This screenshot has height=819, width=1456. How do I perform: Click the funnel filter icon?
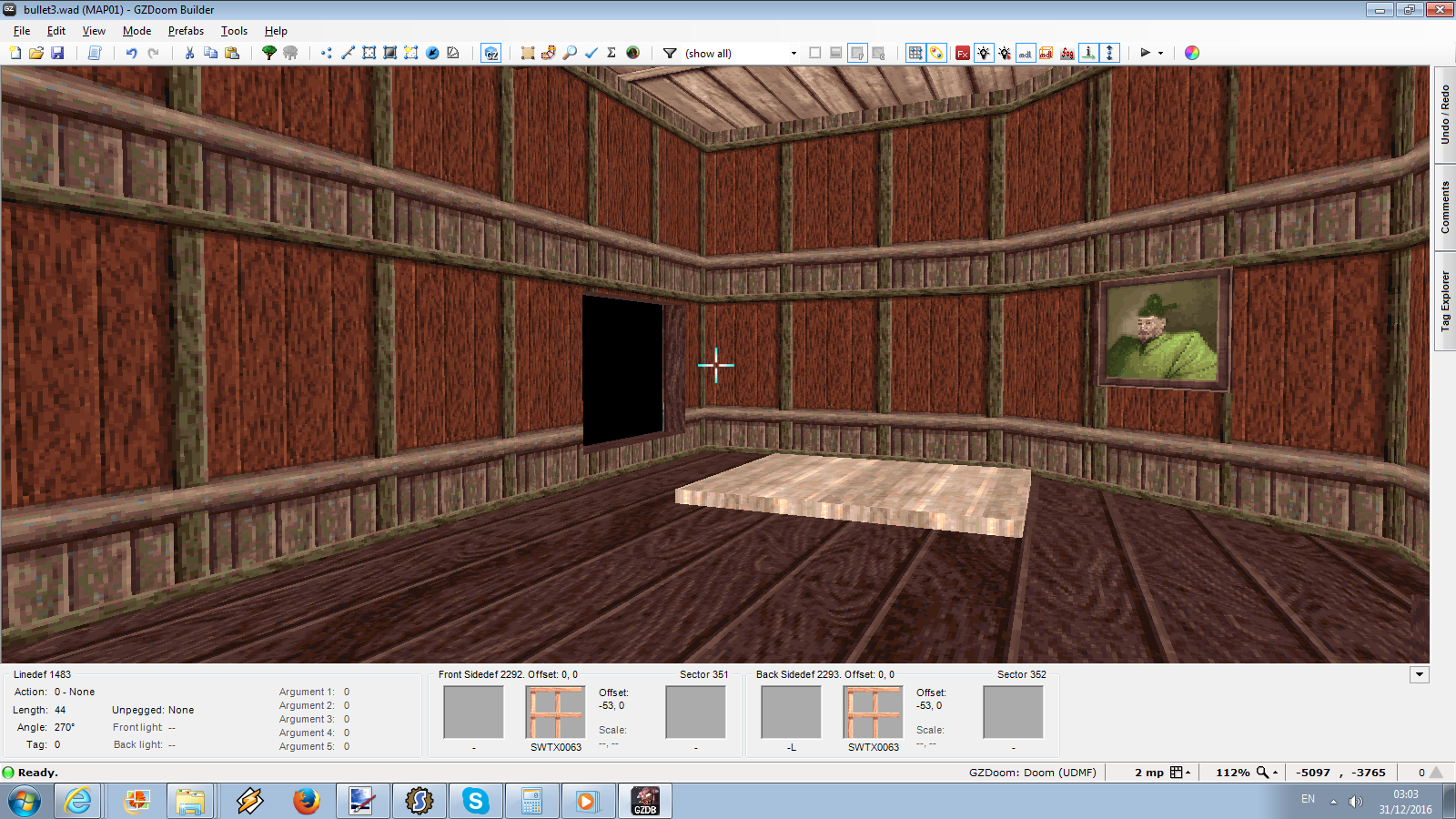[670, 53]
